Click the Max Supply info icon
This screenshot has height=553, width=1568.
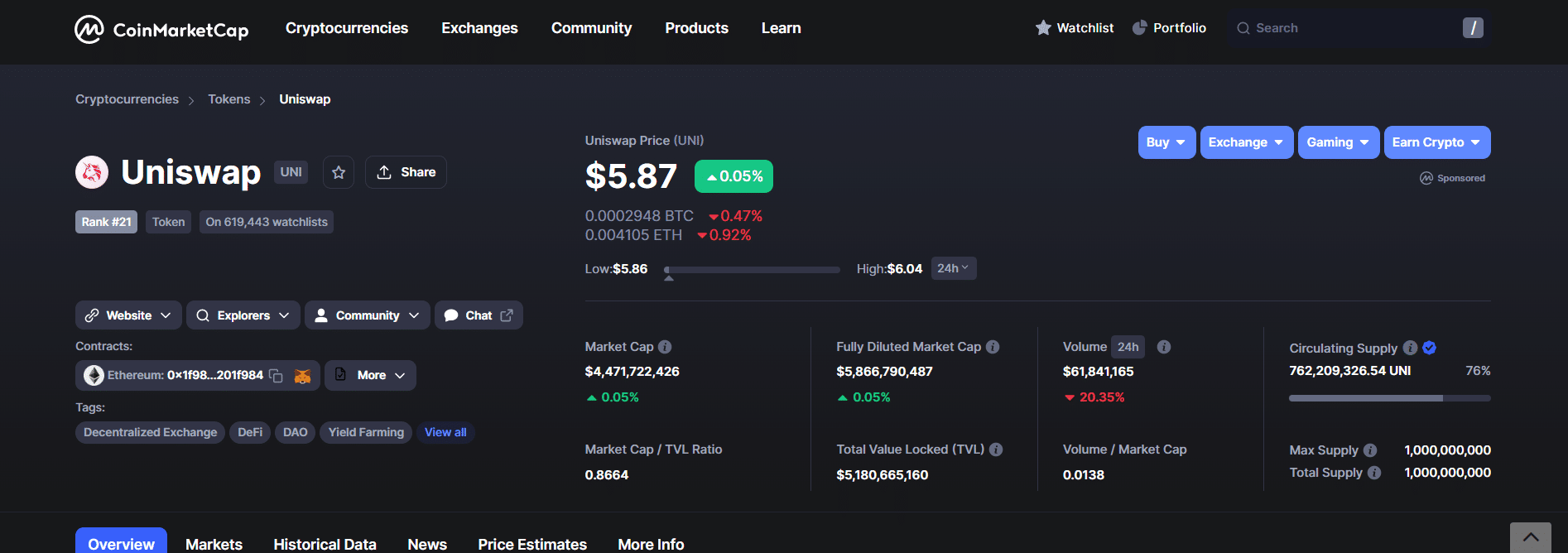point(1370,450)
